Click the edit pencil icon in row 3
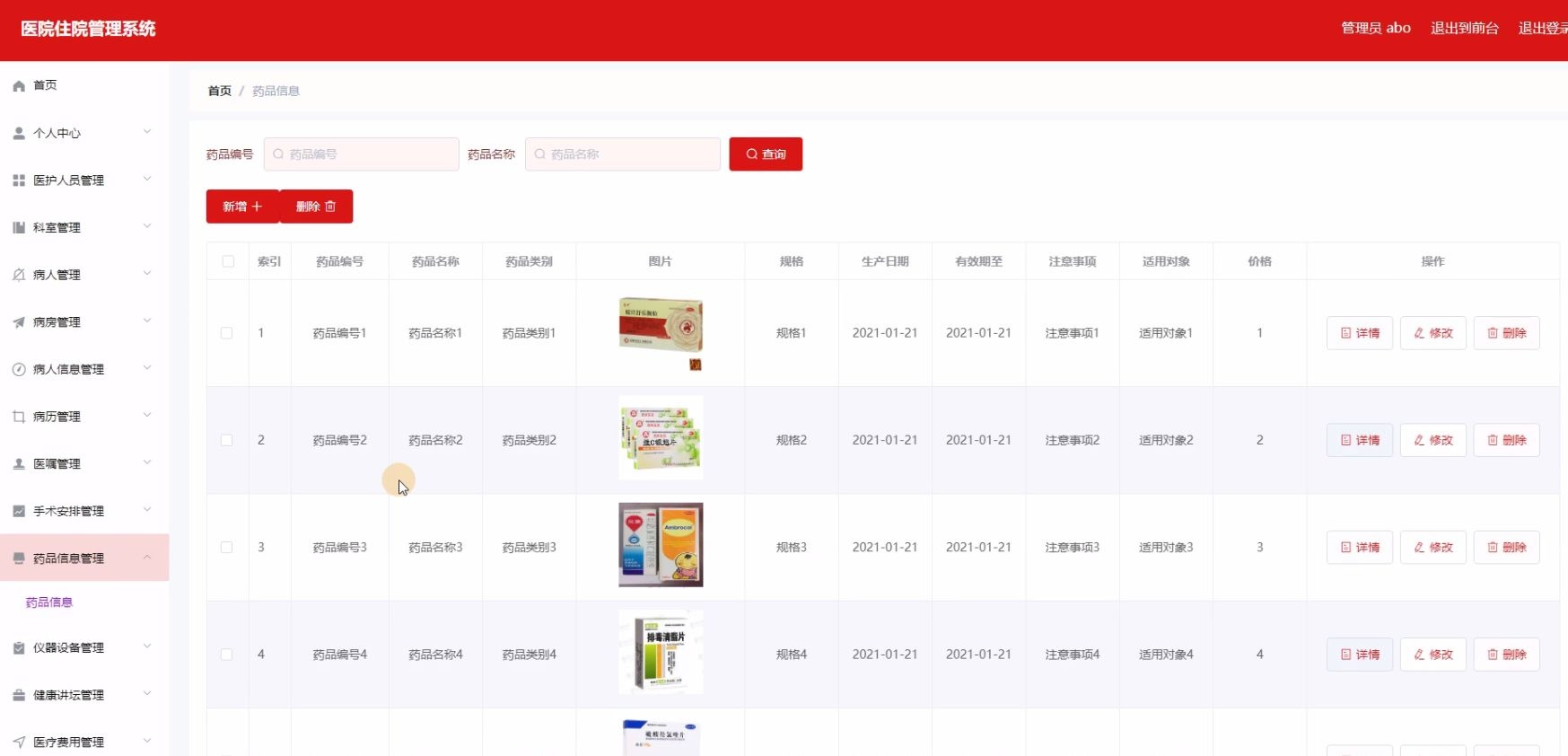This screenshot has height=756, width=1568. point(1419,548)
